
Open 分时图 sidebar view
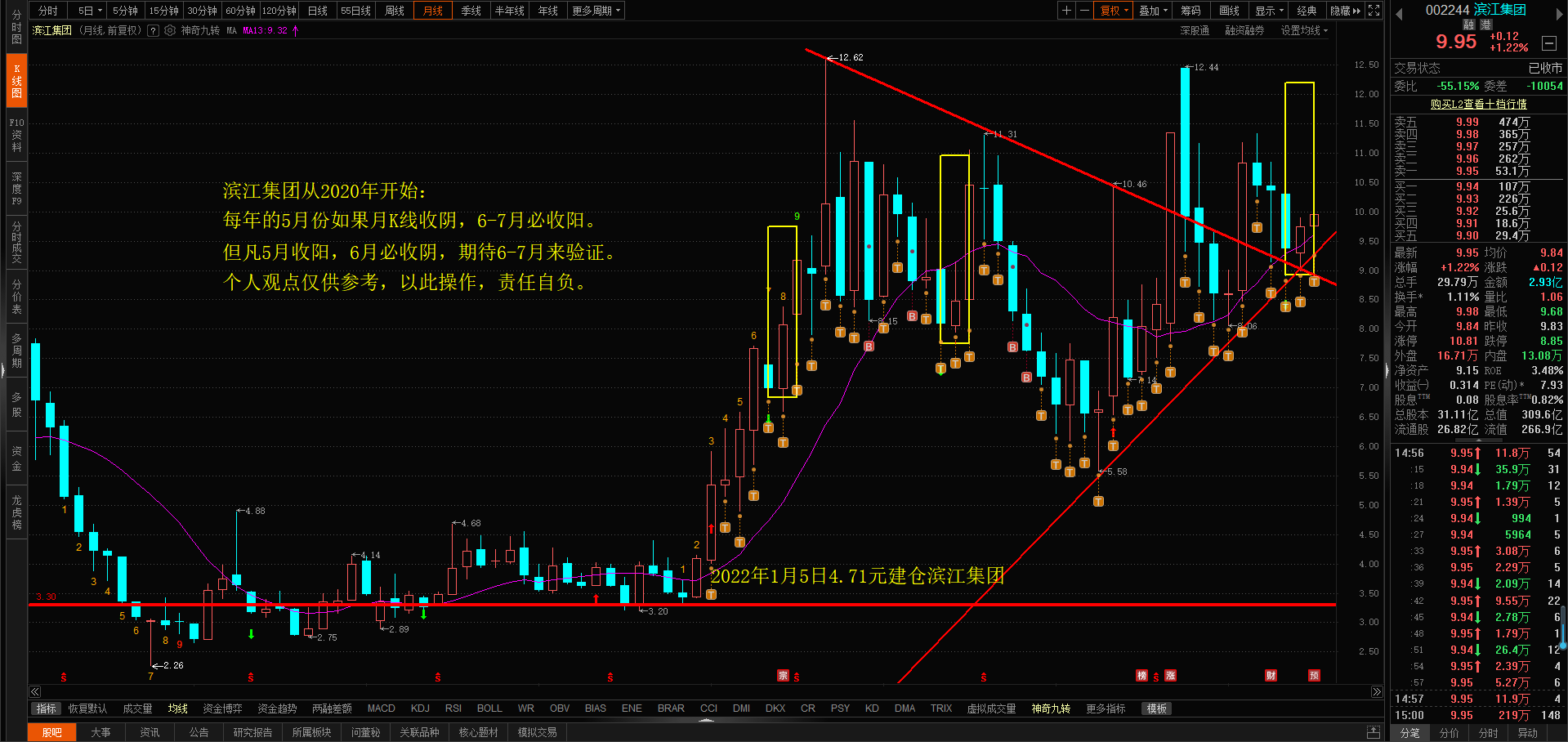click(16, 27)
